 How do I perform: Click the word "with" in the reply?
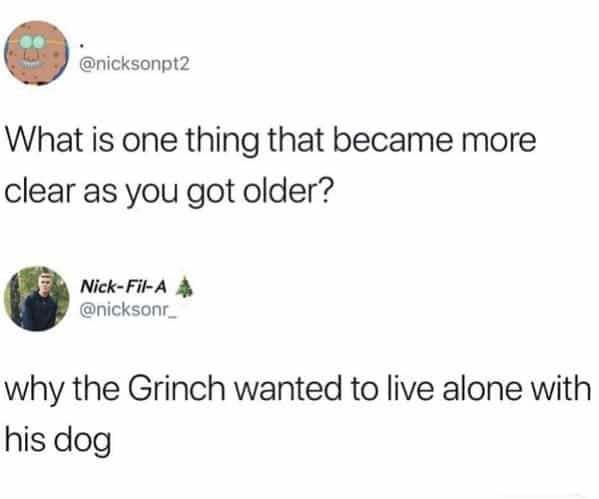(x=563, y=389)
